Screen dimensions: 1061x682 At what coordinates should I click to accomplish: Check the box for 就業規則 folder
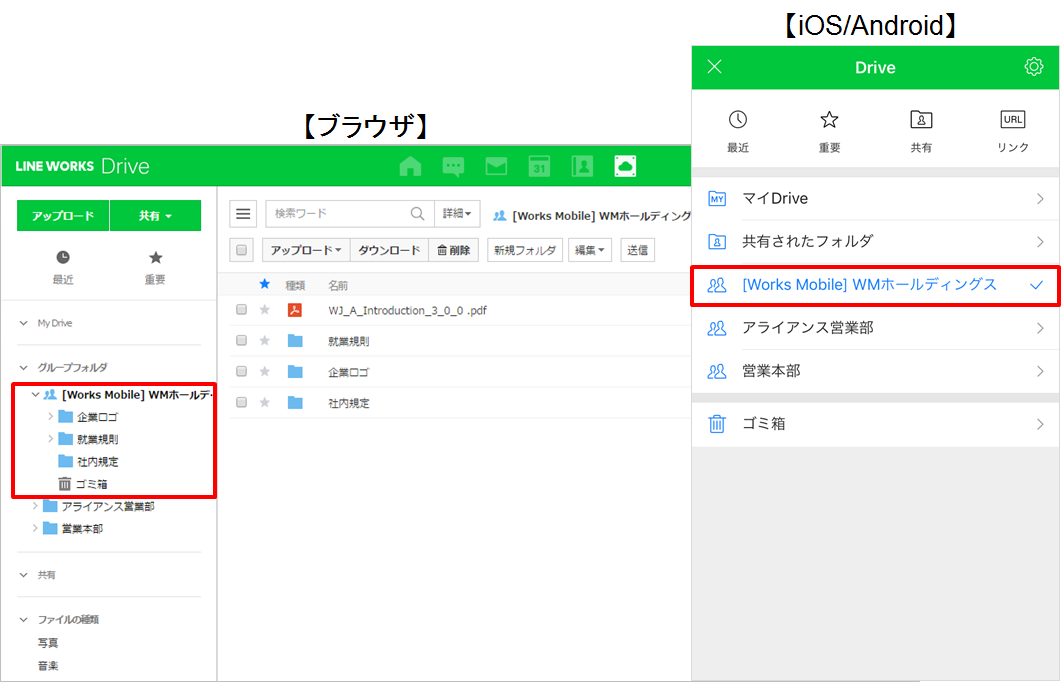(x=241, y=341)
